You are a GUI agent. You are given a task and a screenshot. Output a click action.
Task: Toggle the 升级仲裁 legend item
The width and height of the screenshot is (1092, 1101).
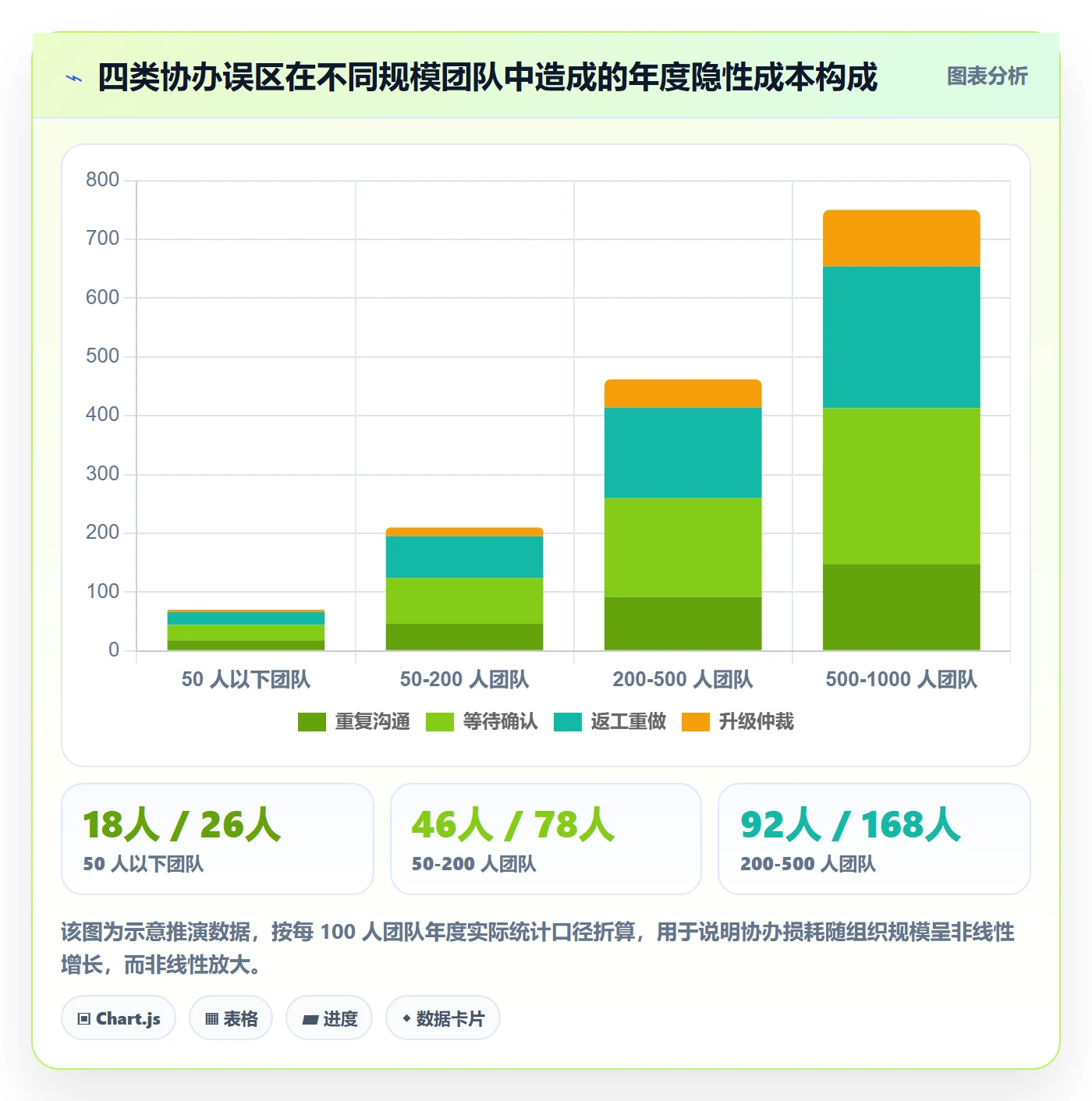pyautogui.click(x=738, y=721)
